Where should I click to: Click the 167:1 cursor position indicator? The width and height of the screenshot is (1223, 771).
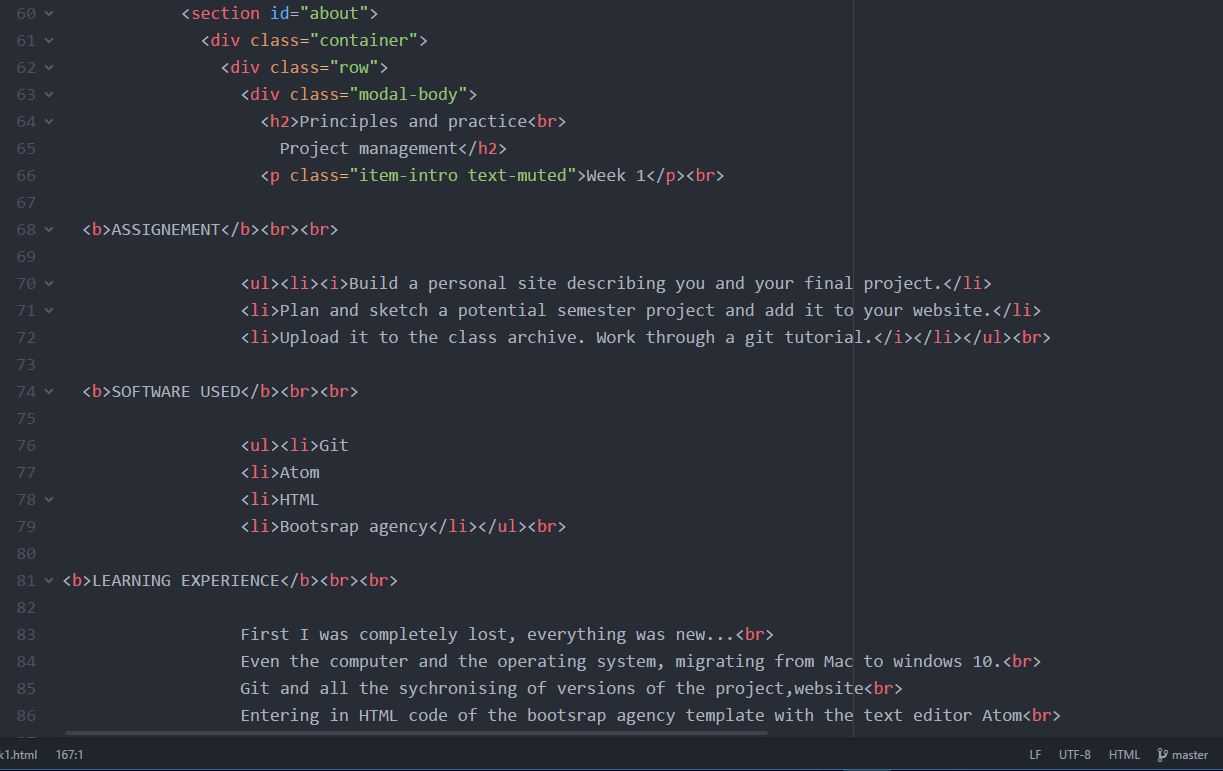click(69, 755)
